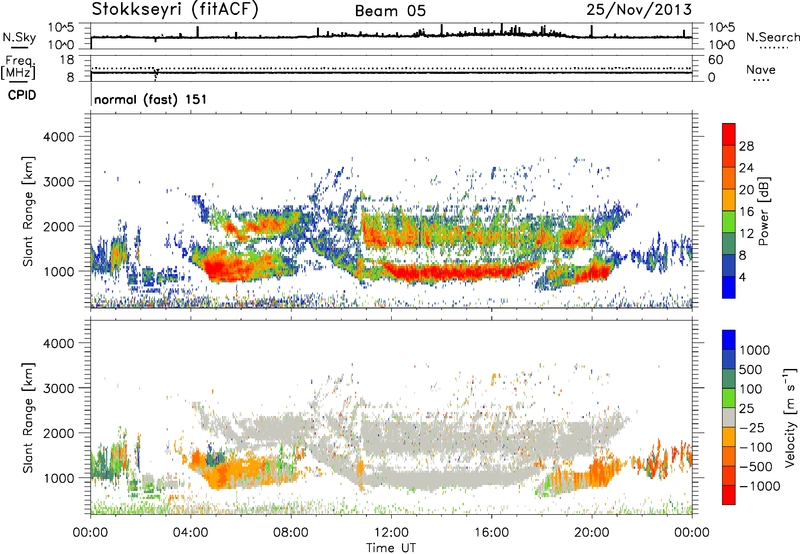Viewport: 800px width, 554px height.
Task: Click the '3000' tick of the velocity panel
Action: coord(58,388)
